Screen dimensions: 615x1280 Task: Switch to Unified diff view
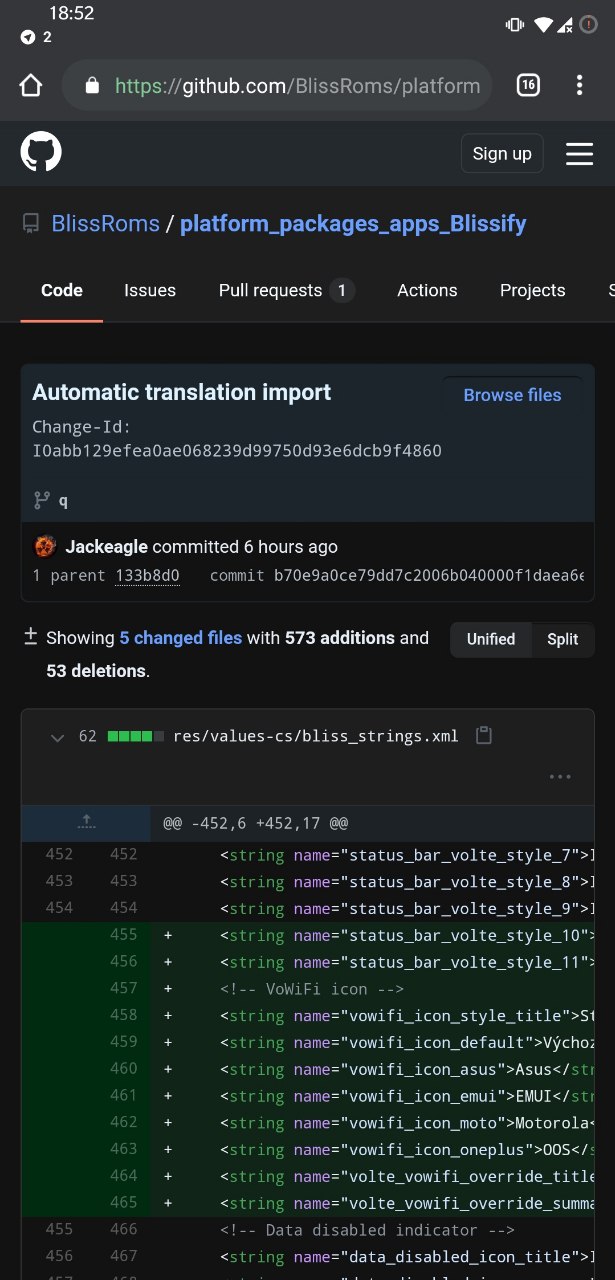pos(491,639)
